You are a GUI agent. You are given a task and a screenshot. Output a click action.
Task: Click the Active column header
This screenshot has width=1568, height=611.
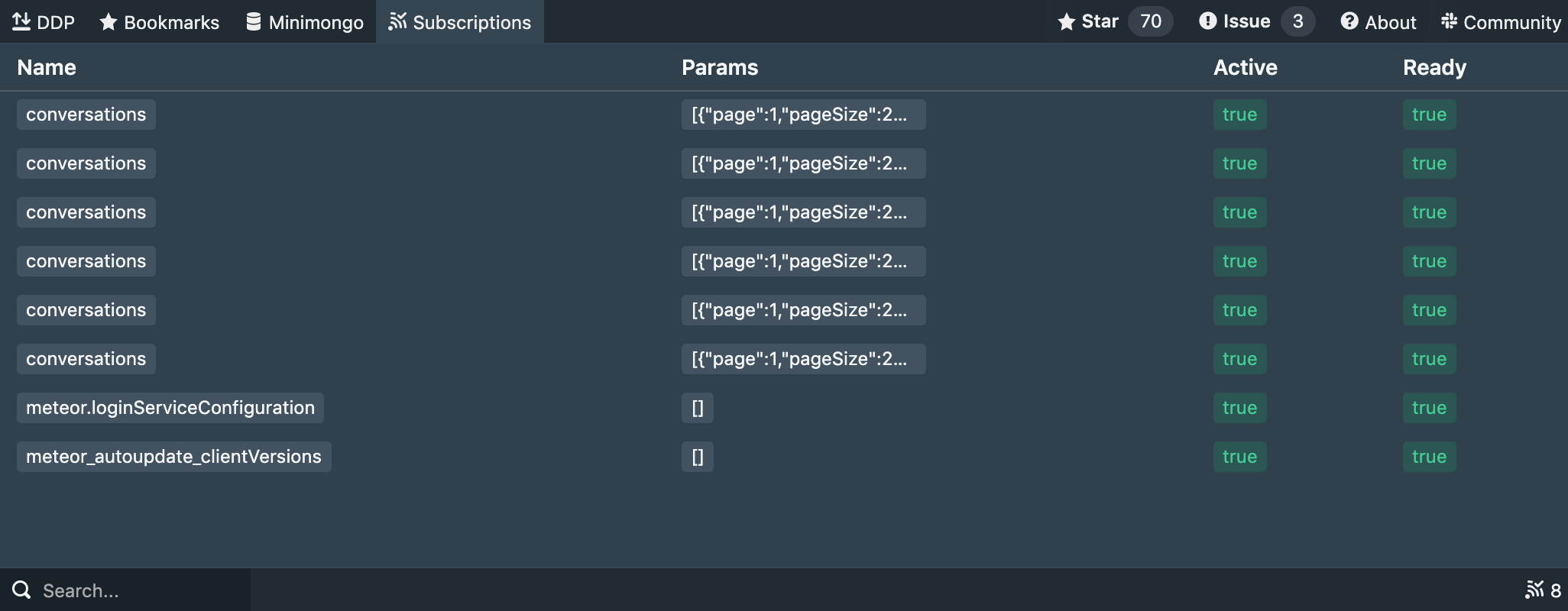click(x=1246, y=67)
